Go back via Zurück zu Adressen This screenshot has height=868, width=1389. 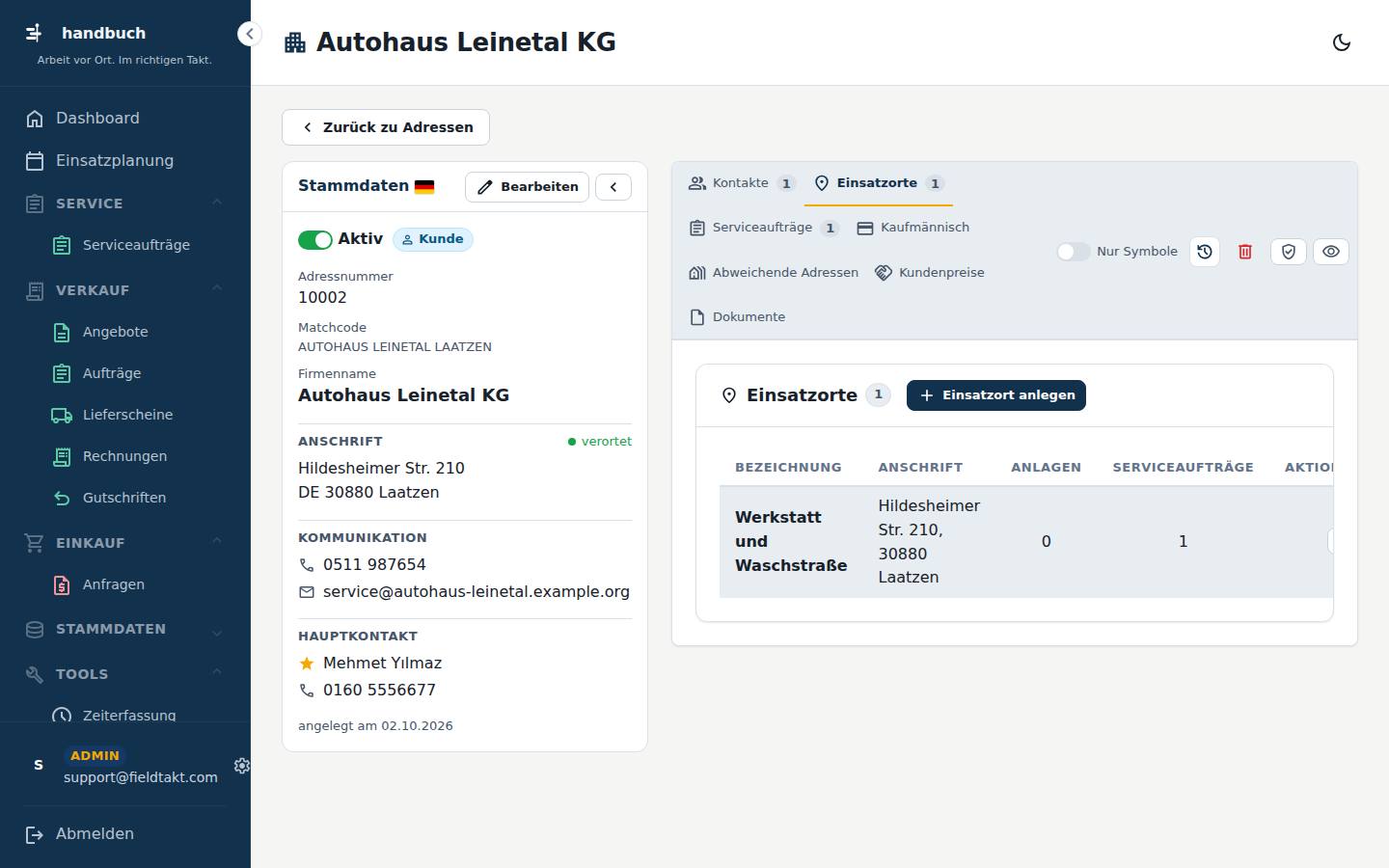[x=386, y=127]
